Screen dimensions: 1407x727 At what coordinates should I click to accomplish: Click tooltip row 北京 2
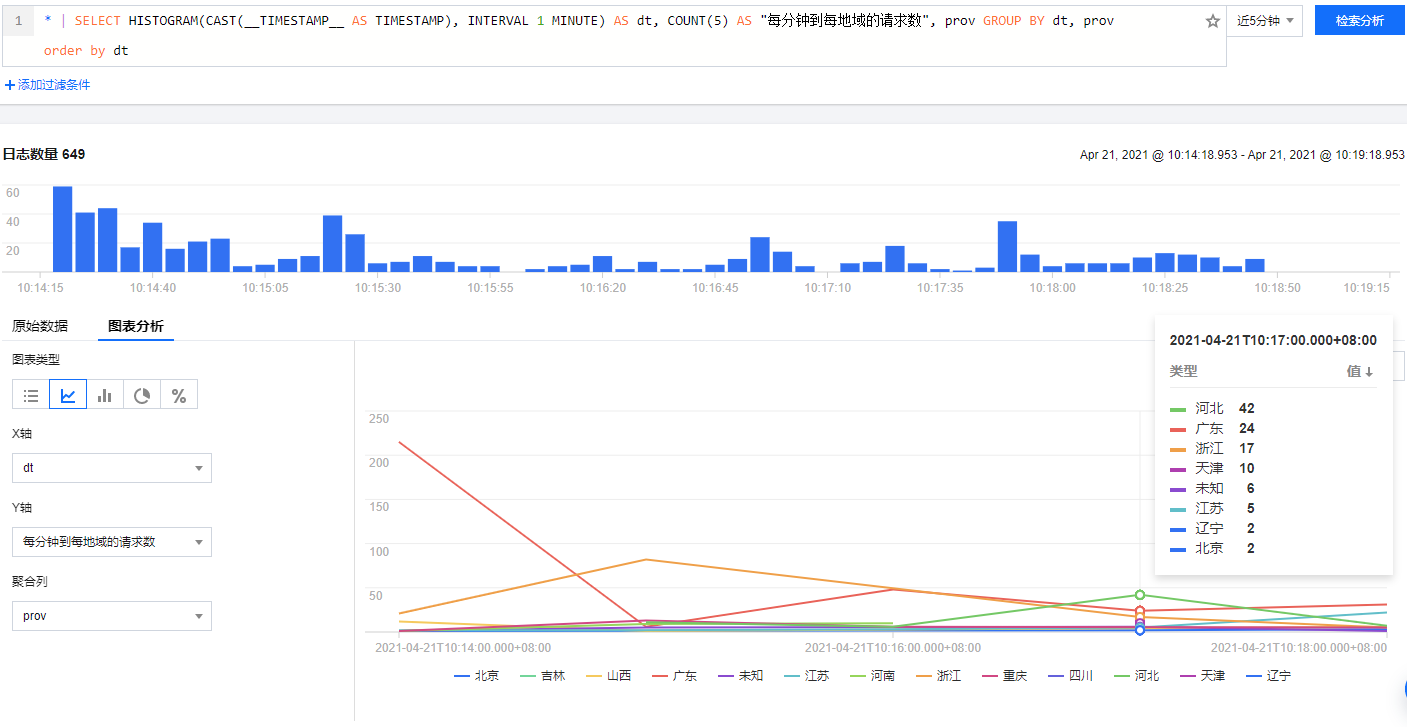coord(1273,548)
